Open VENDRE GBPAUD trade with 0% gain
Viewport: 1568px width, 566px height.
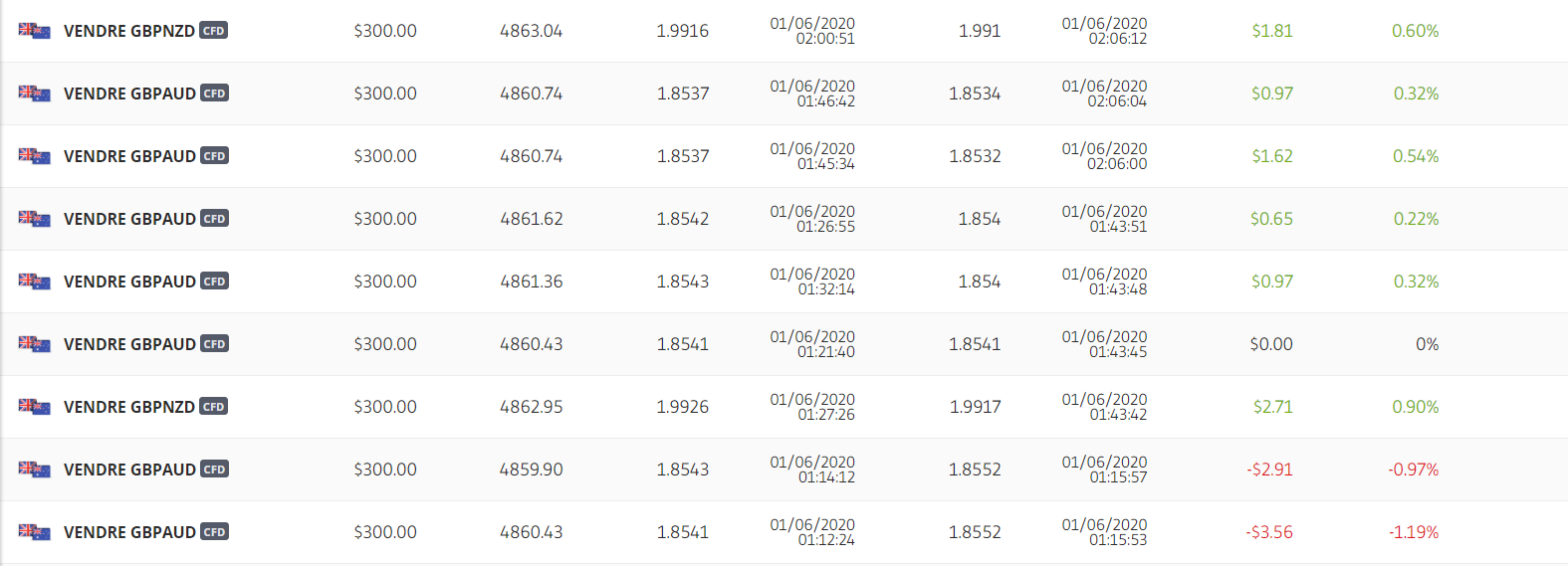pos(129,344)
